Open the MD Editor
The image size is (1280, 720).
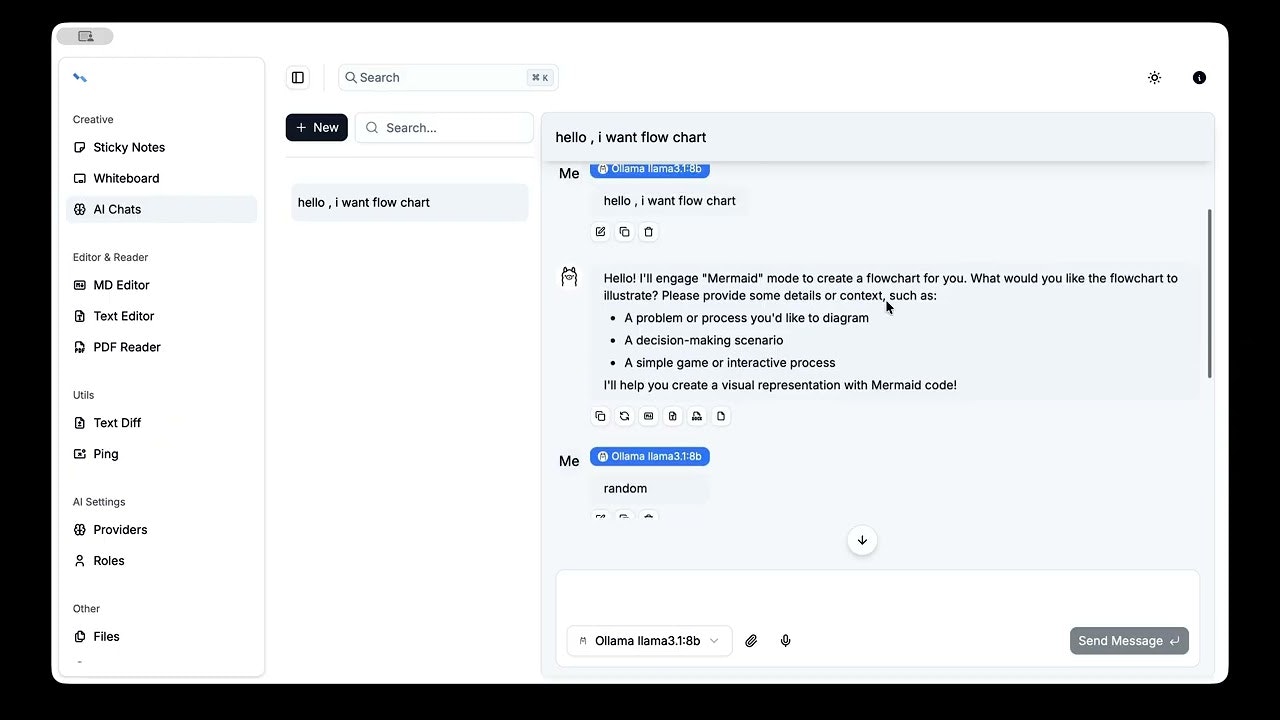(x=161, y=285)
